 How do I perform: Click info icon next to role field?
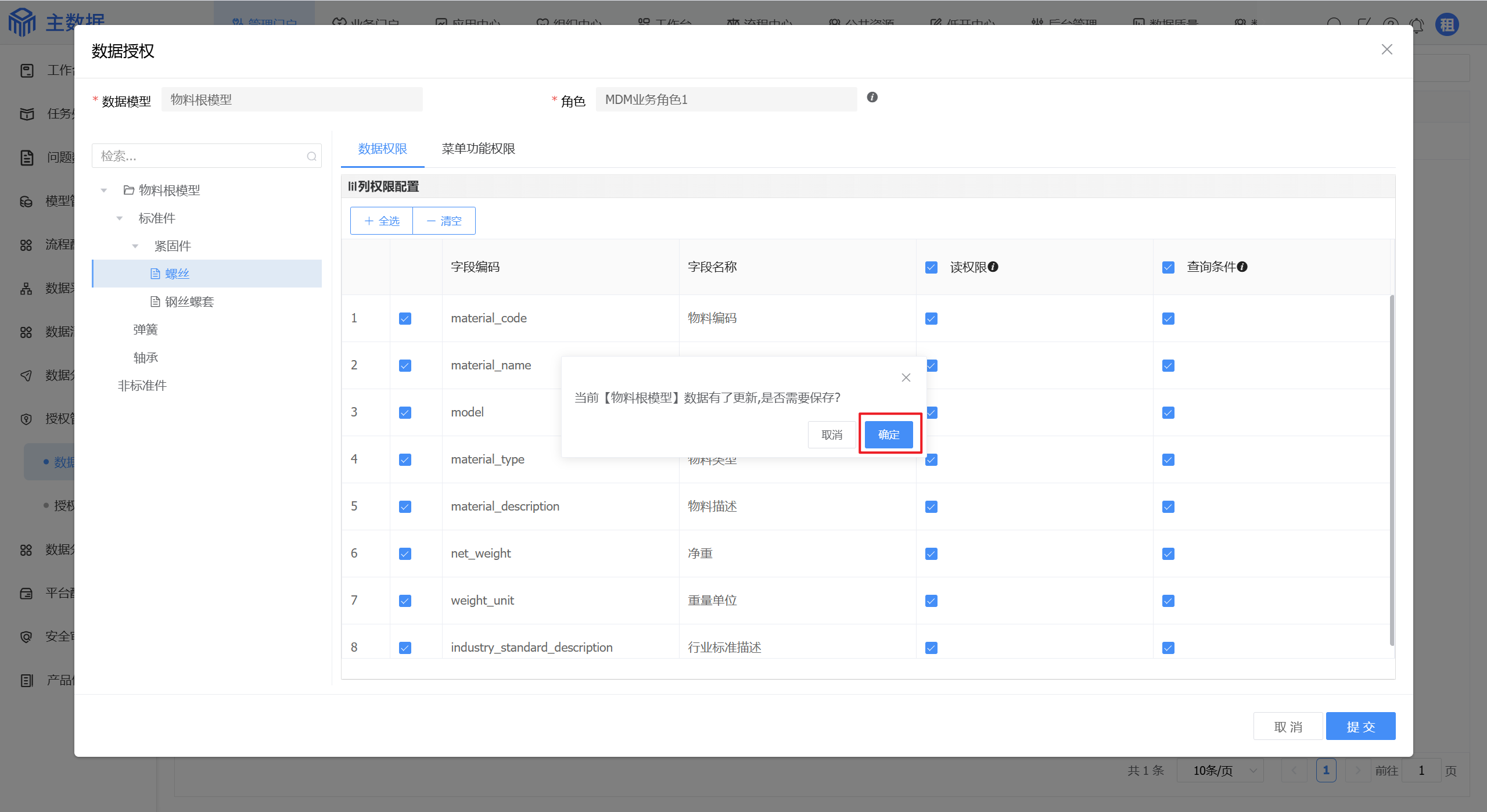pos(872,98)
